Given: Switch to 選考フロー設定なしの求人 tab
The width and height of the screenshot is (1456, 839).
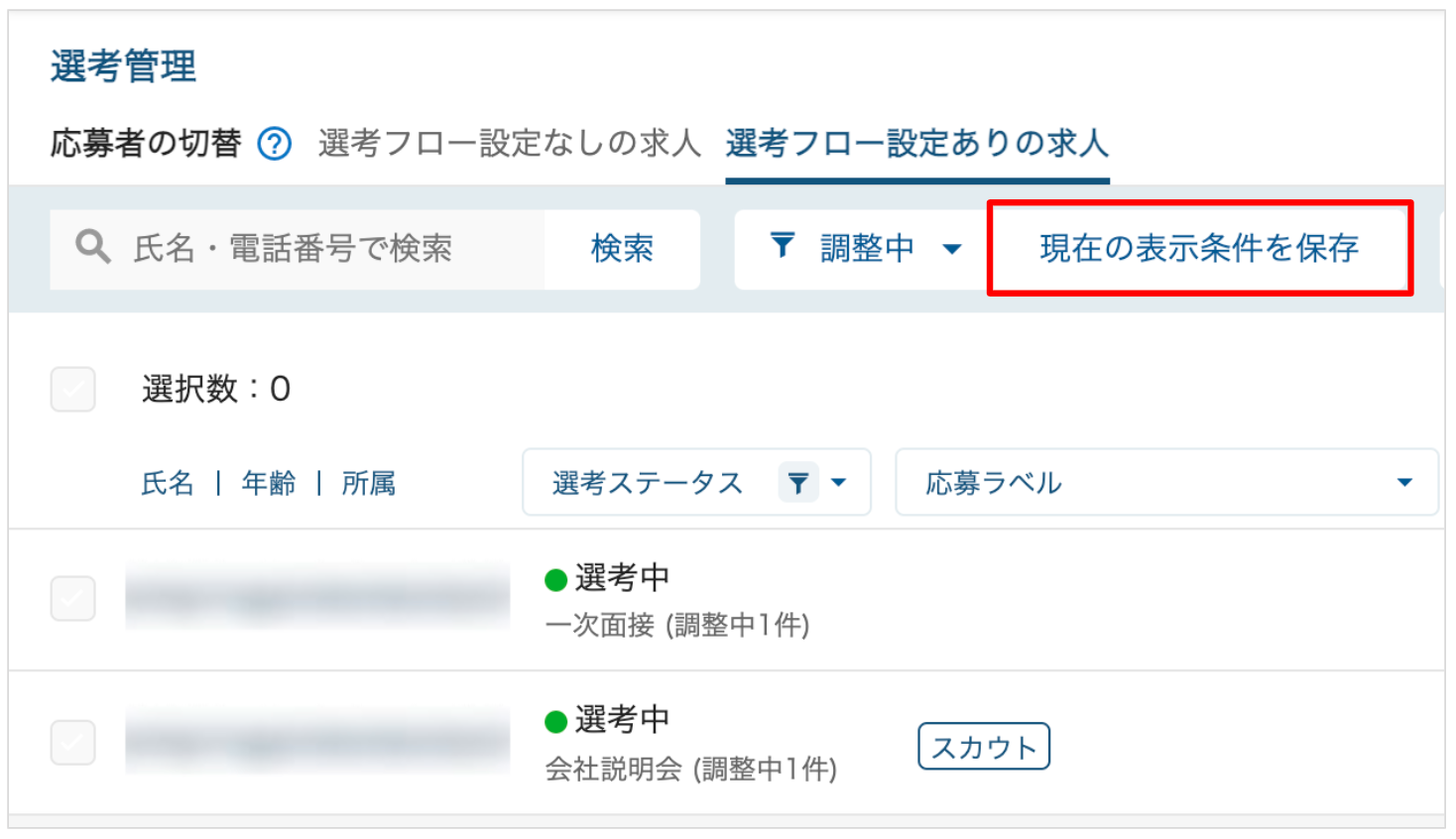Looking at the screenshot, I should (x=509, y=144).
